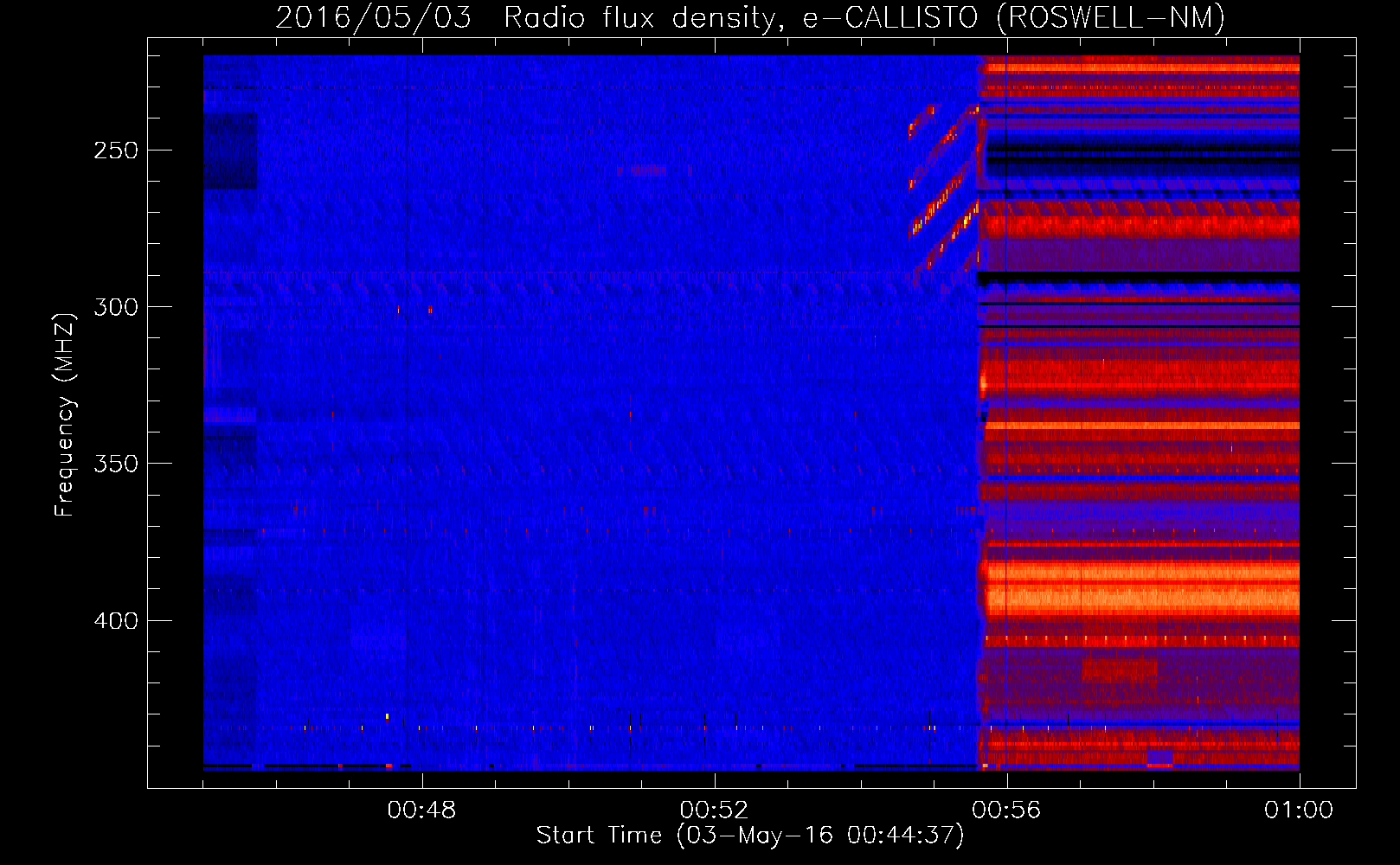This screenshot has width=1400, height=865.
Task: Click the 'Frequency (MHZ)' axis label
Action: (64, 414)
